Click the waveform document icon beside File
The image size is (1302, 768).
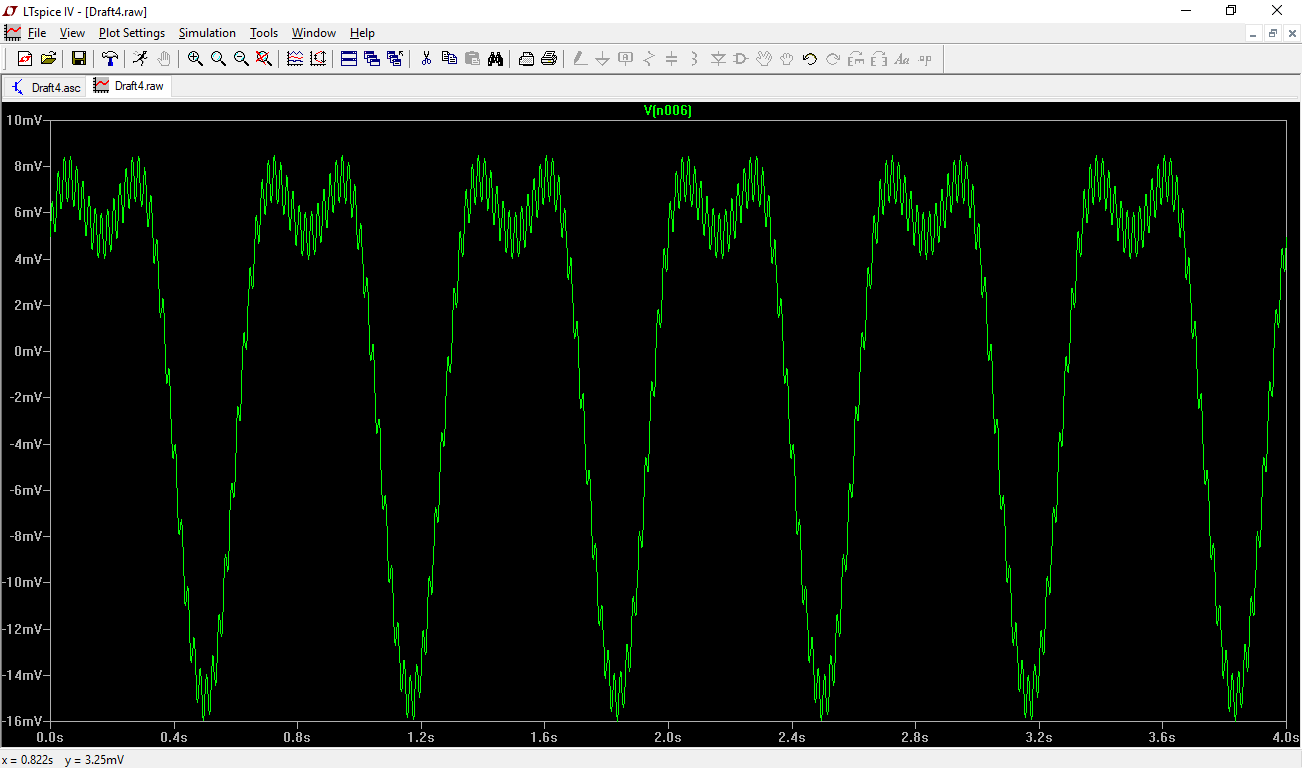[12, 33]
